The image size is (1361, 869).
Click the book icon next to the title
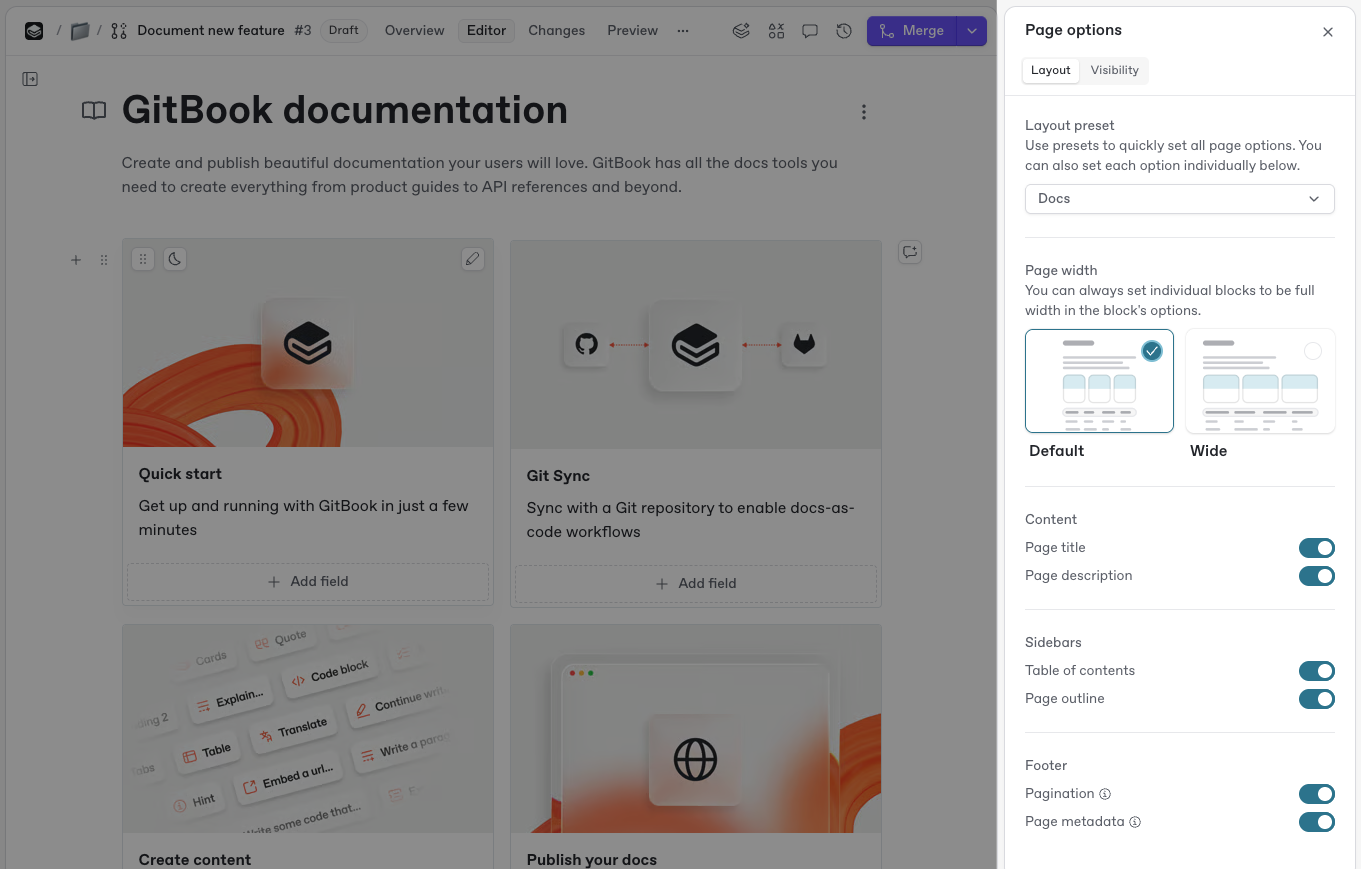pos(93,111)
